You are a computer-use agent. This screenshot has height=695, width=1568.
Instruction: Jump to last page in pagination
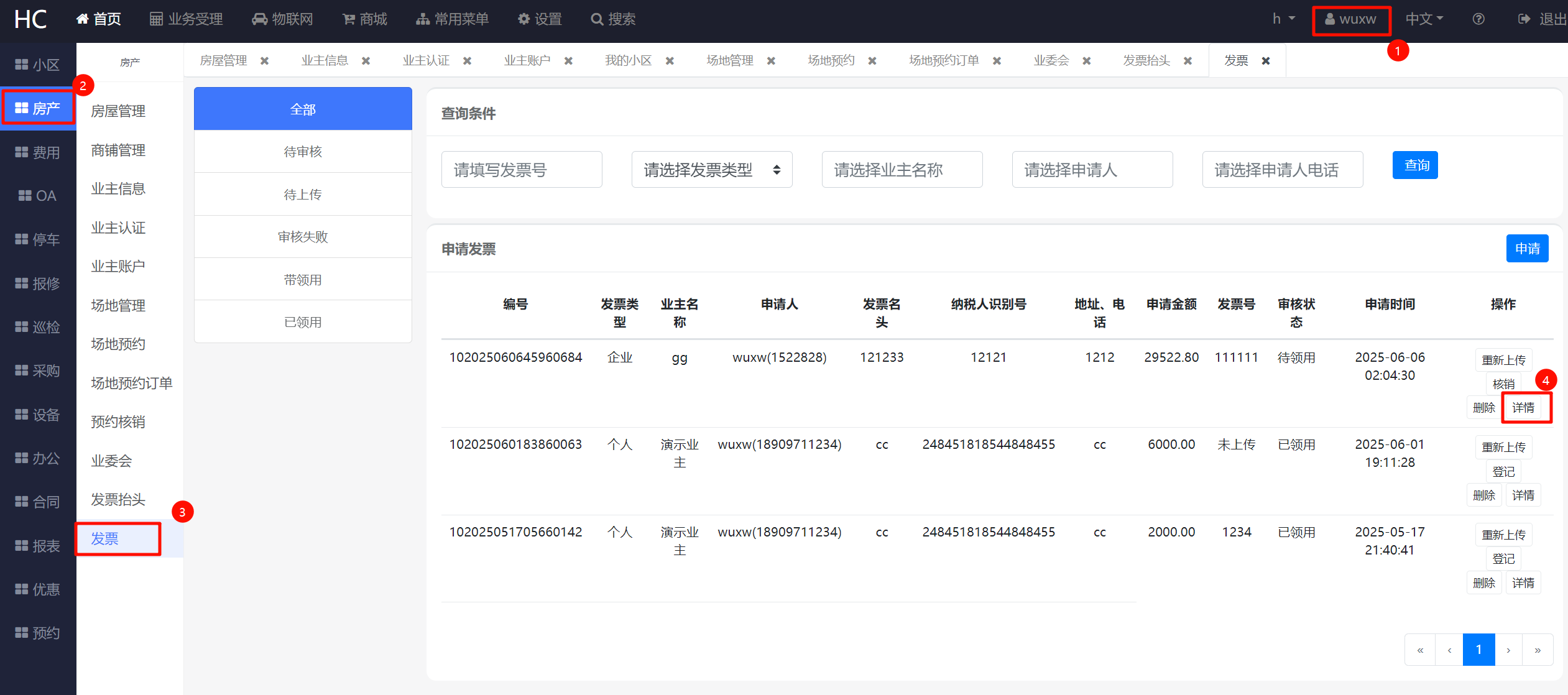(x=1538, y=650)
